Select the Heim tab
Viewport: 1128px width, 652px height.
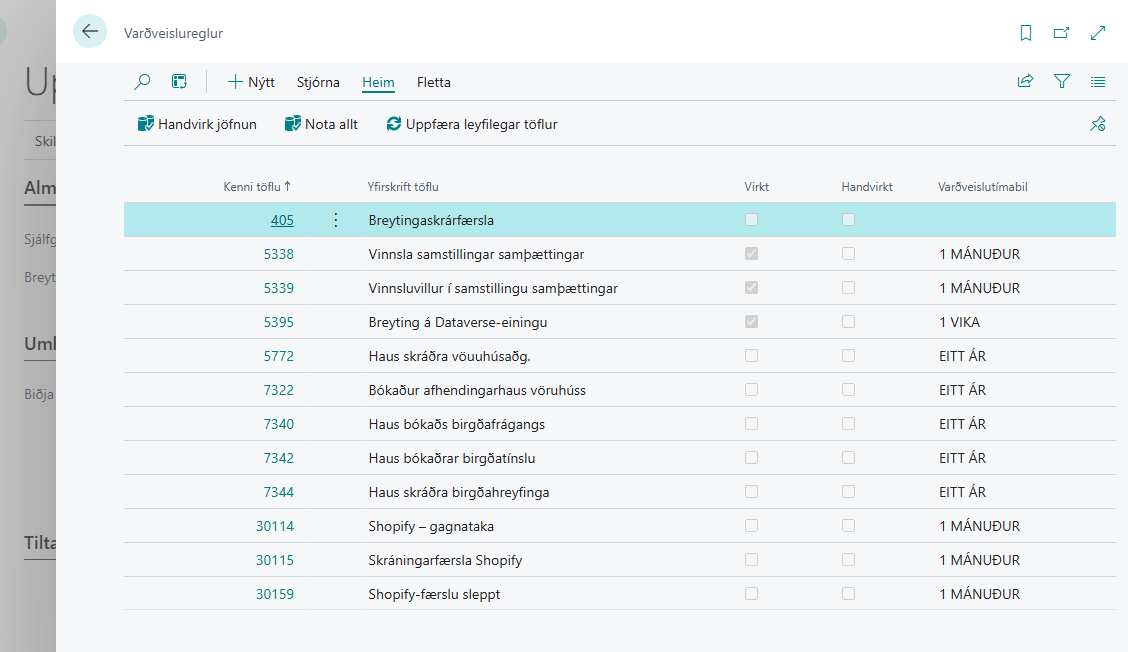pyautogui.click(x=378, y=82)
